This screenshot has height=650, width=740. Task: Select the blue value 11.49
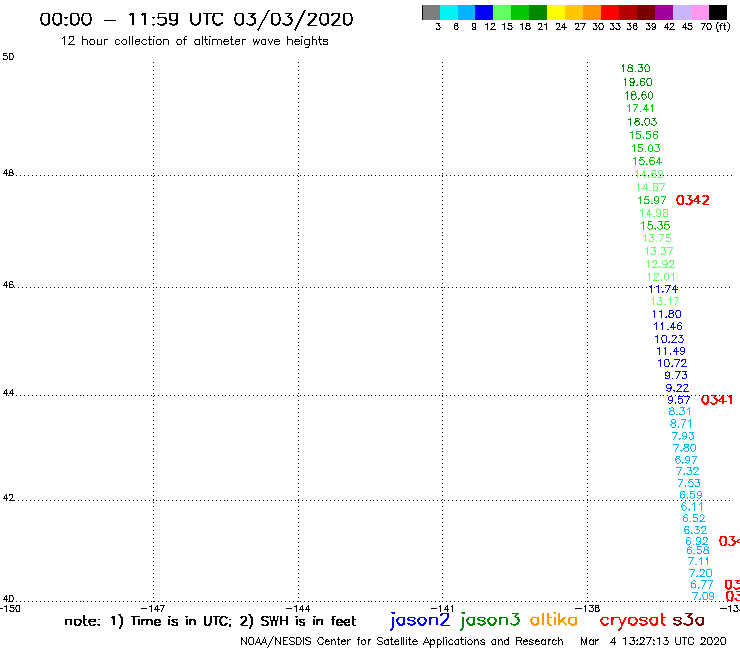[671, 351]
